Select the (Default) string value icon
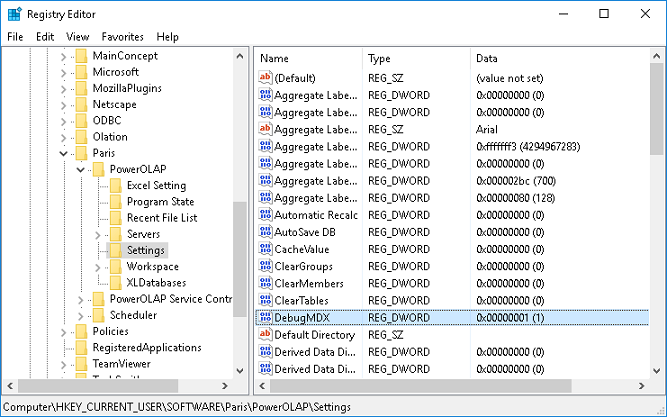 coord(265,77)
